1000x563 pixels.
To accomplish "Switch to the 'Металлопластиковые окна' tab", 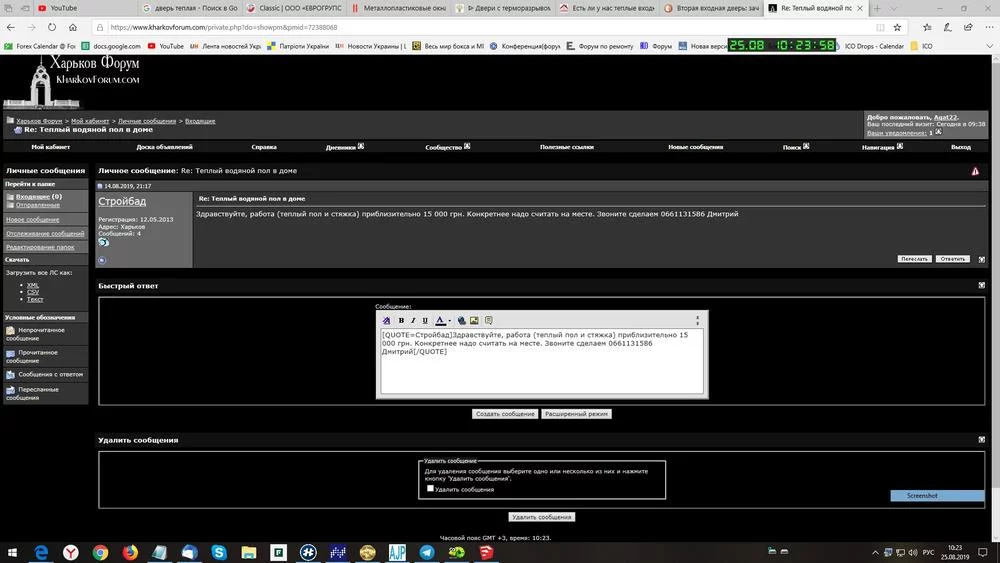I will [x=399, y=8].
